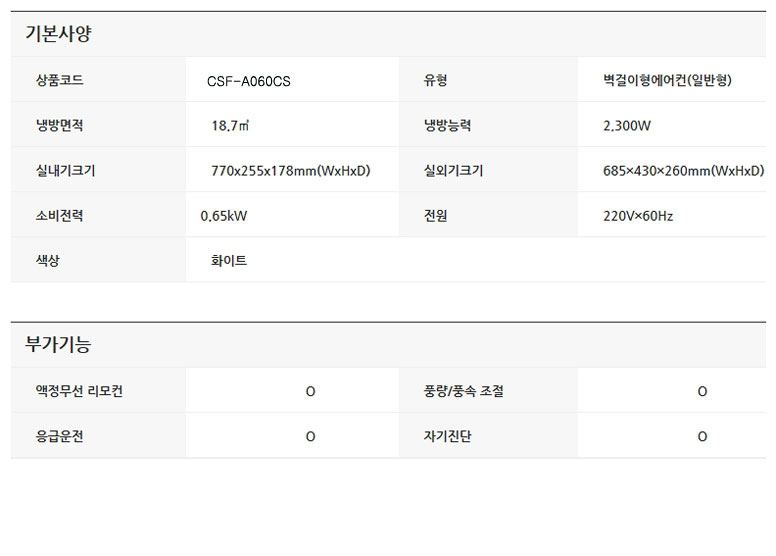This screenshot has height=556, width=776.
Task: Click the 220V×60Hz power supply value
Action: (638, 216)
